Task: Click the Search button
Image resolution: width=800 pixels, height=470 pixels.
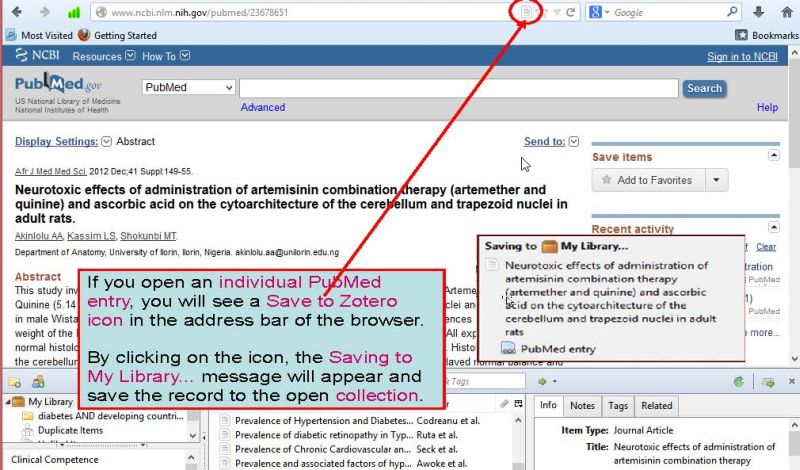Action: point(704,88)
